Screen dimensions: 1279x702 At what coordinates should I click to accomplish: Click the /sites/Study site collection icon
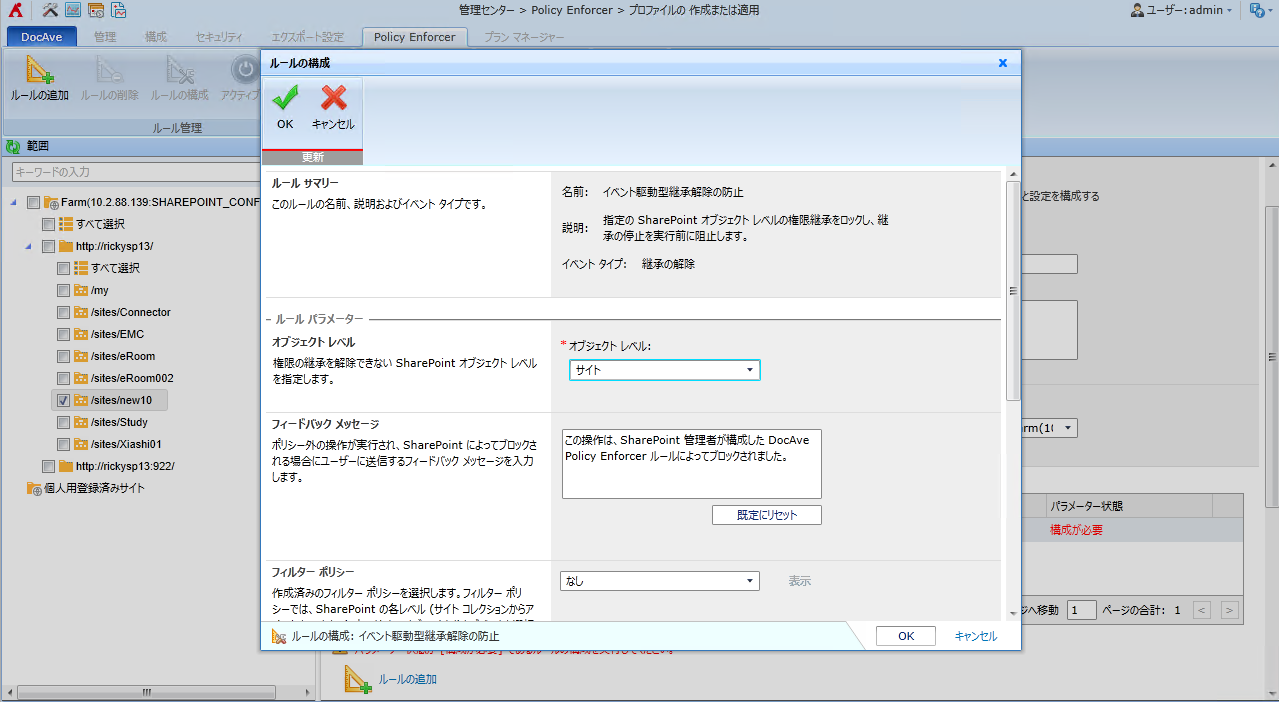tap(81, 422)
